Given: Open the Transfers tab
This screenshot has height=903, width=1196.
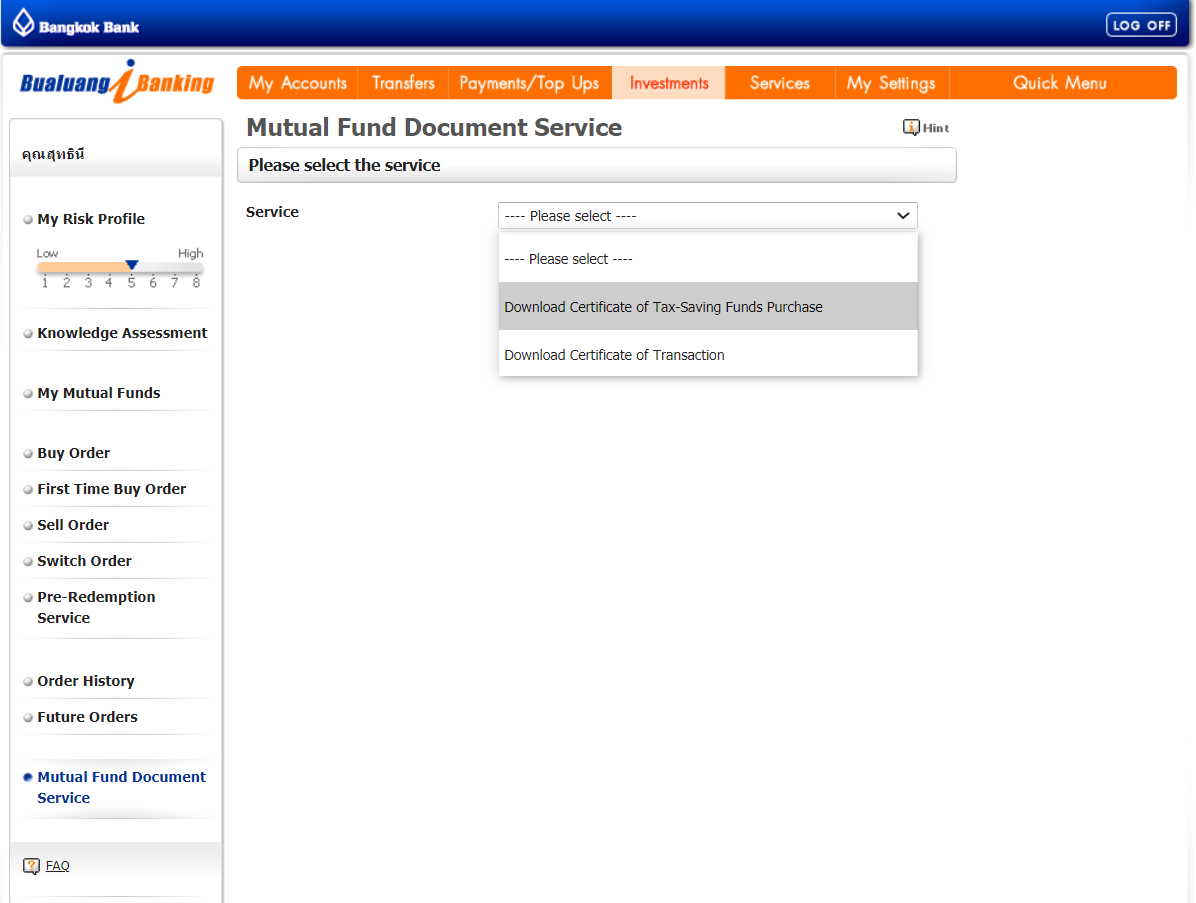Looking at the screenshot, I should [403, 82].
